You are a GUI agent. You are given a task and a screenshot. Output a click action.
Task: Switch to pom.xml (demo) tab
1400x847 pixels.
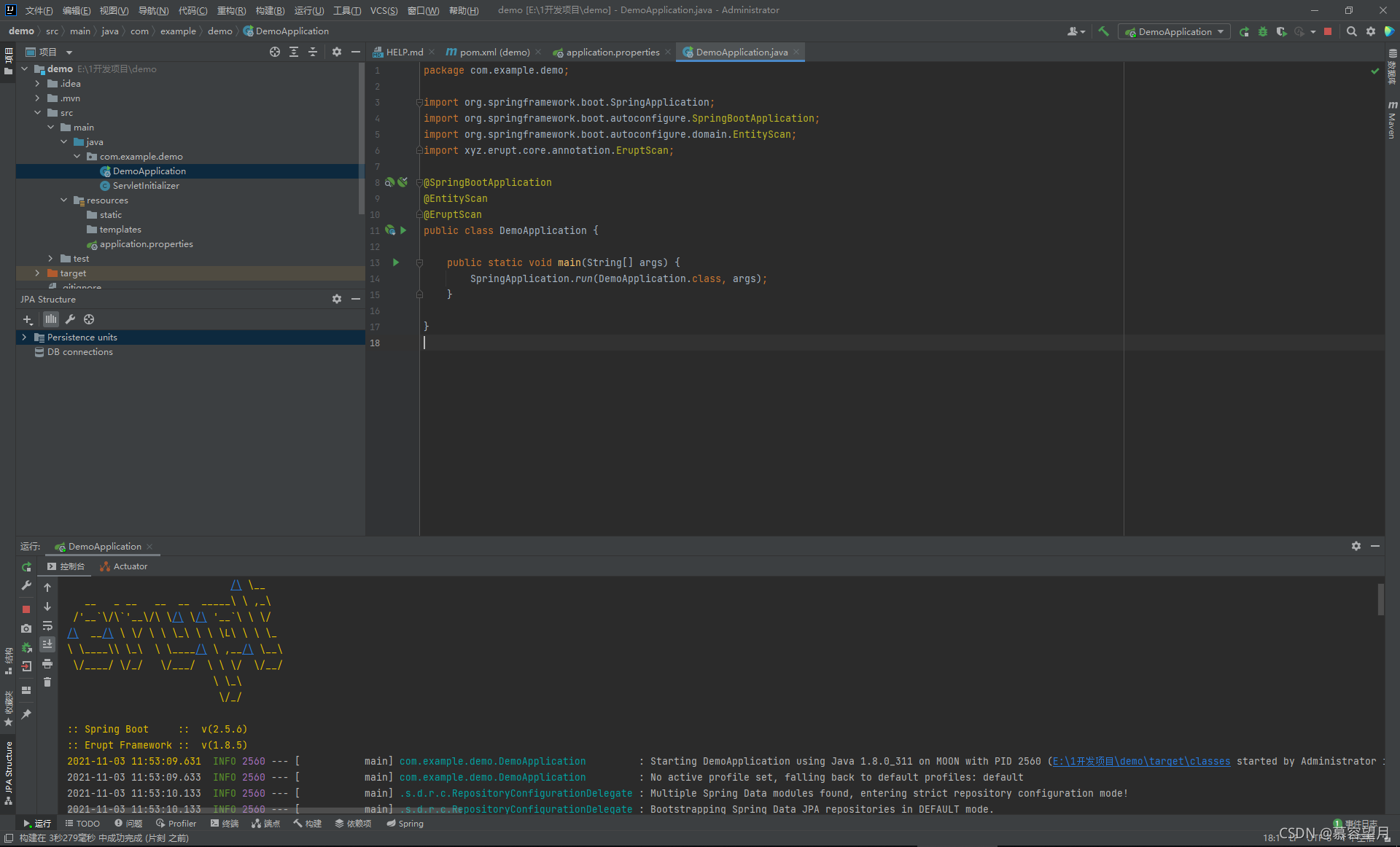[x=494, y=52]
